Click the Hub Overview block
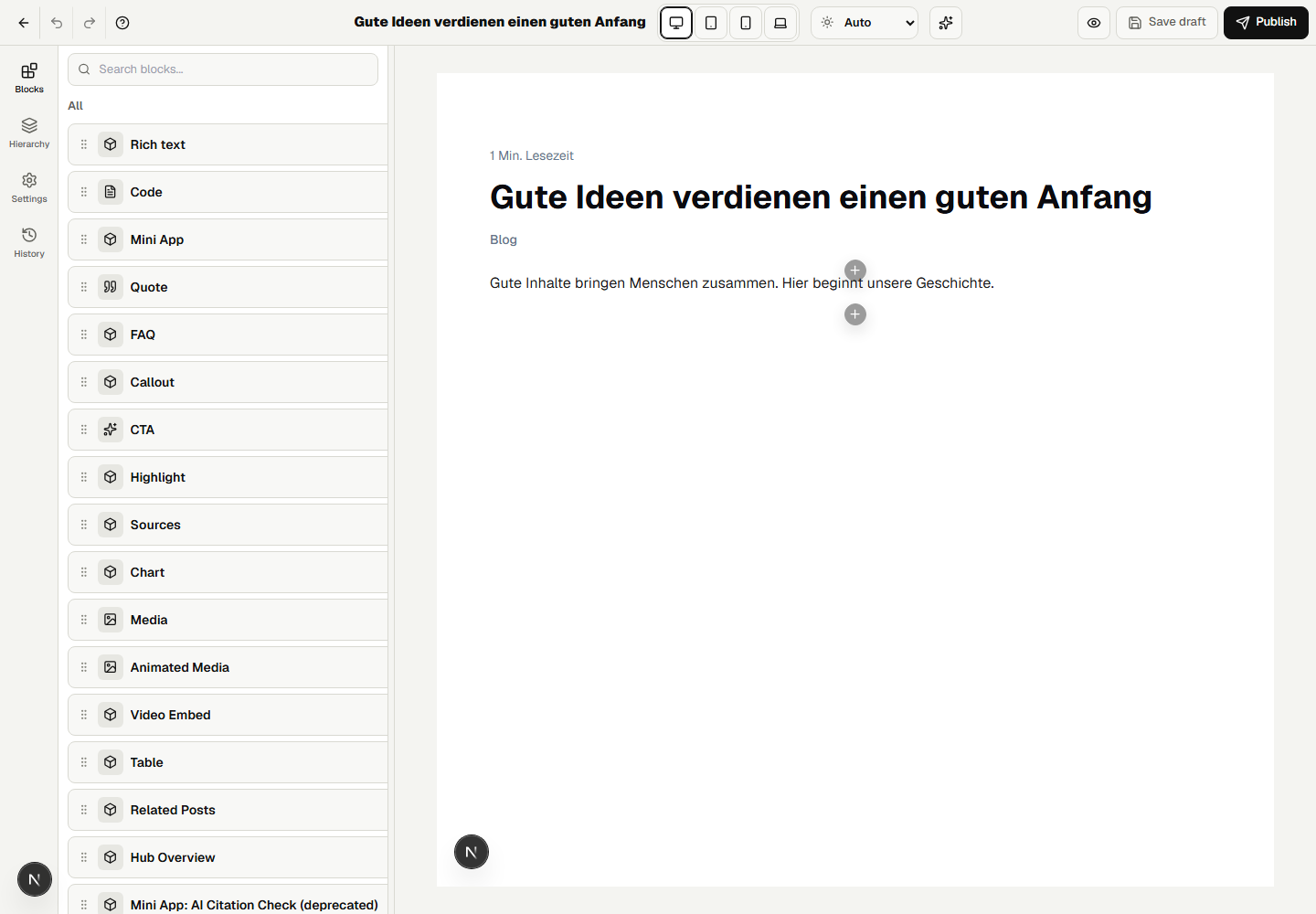This screenshot has height=914, width=1316. coord(228,857)
